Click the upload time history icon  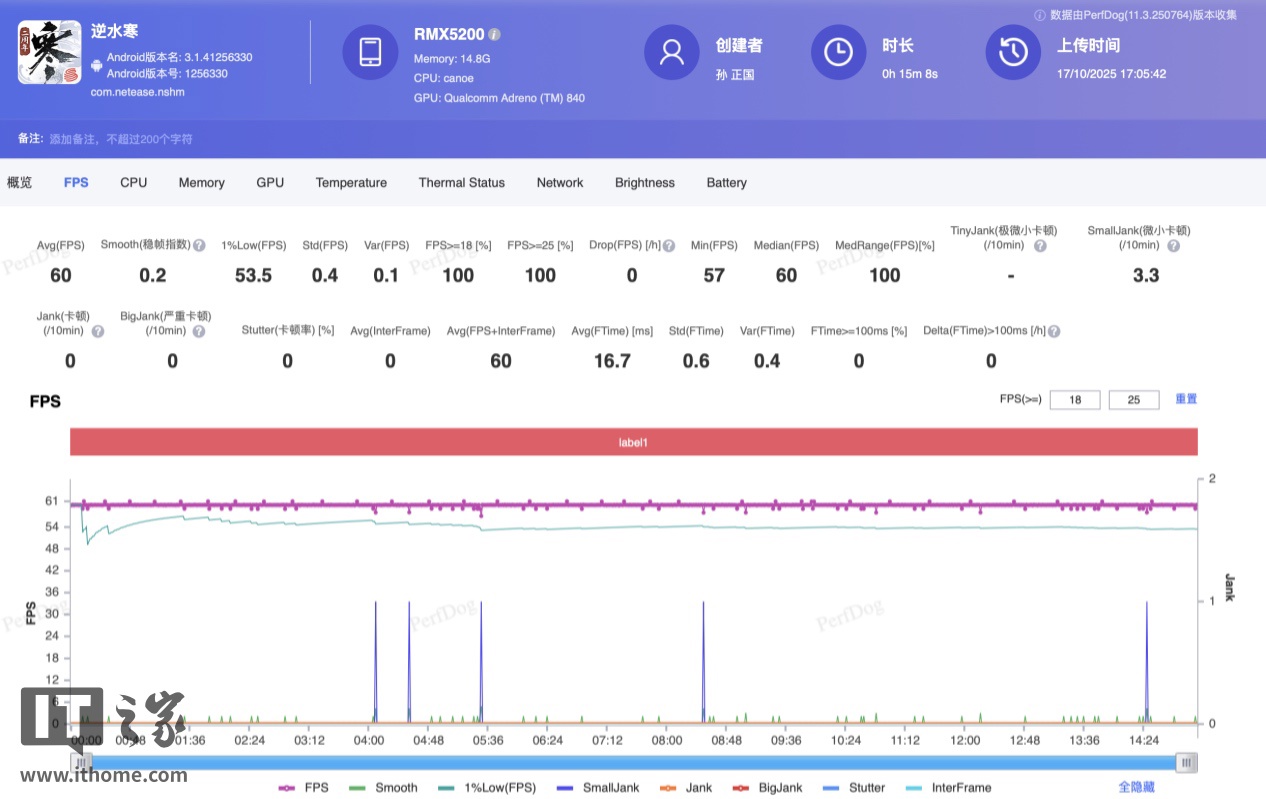[x=1013, y=52]
